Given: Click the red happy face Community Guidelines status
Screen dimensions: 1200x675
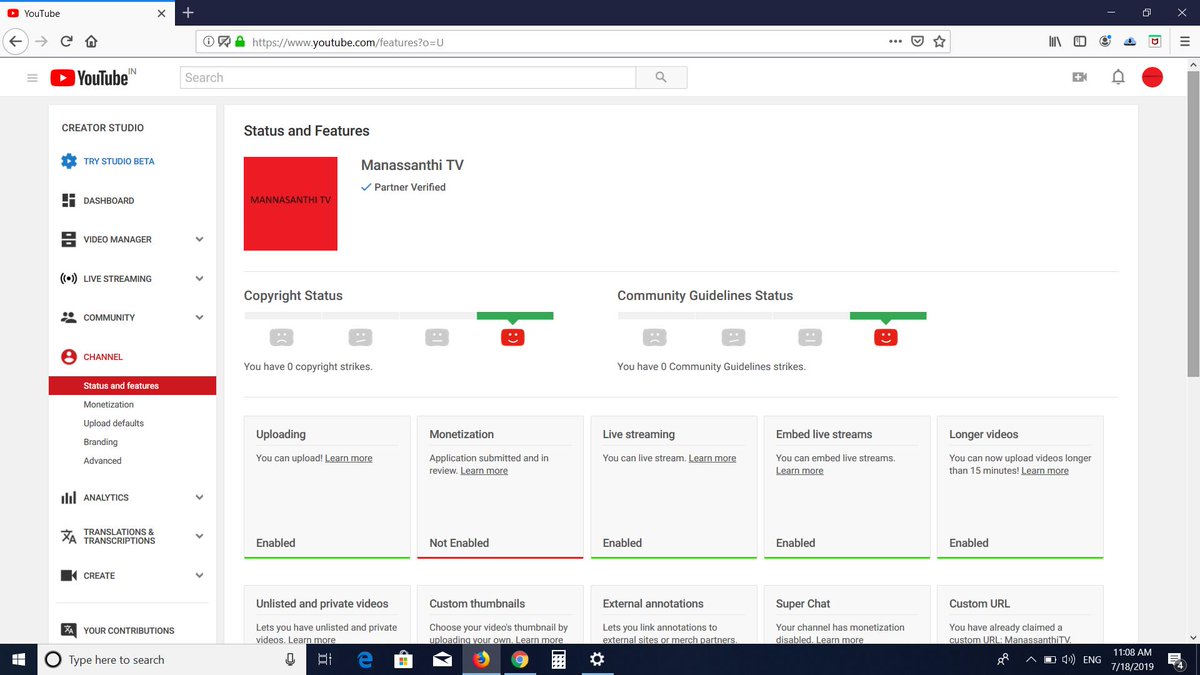Looking at the screenshot, I should pos(886,337).
